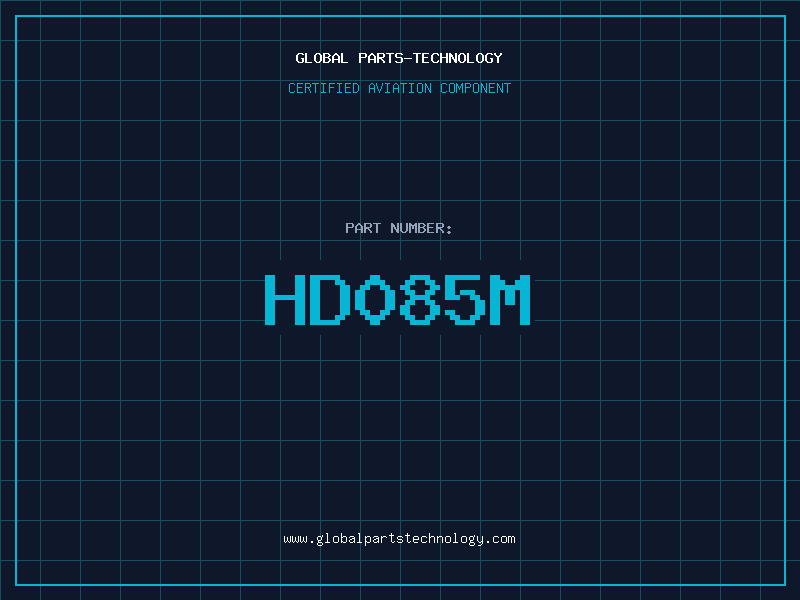
Task: Select the CERTIFIED AVIATION COMPONENT subtitle
Action: pos(399,88)
